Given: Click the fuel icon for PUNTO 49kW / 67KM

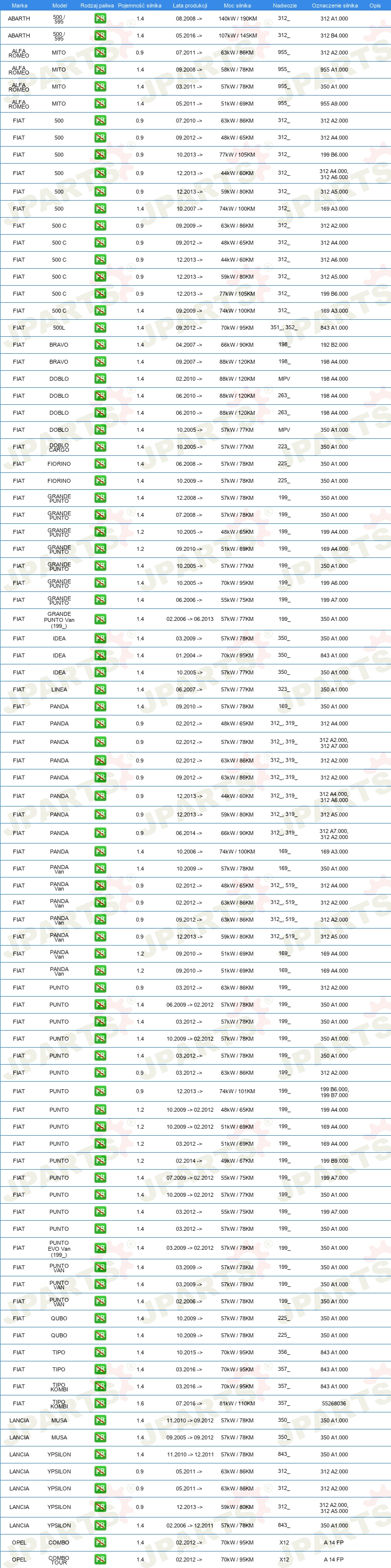Looking at the screenshot, I should pyautogui.click(x=100, y=1161).
